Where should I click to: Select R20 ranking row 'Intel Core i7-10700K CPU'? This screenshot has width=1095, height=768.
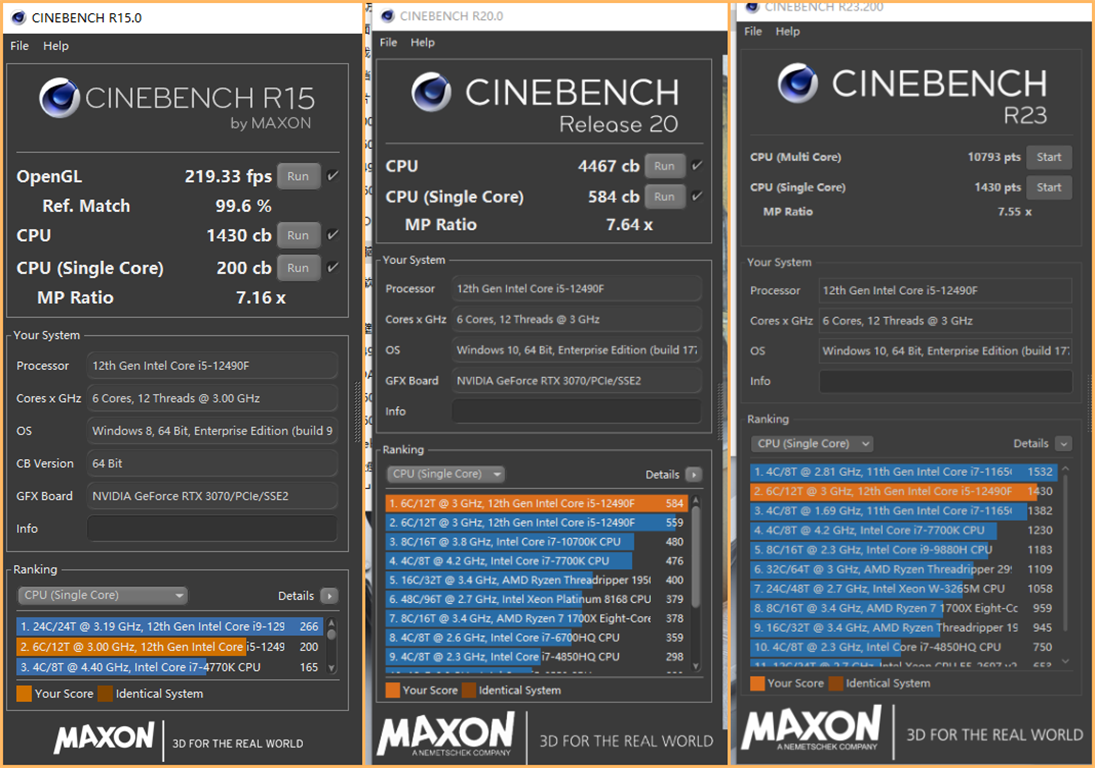(537, 542)
